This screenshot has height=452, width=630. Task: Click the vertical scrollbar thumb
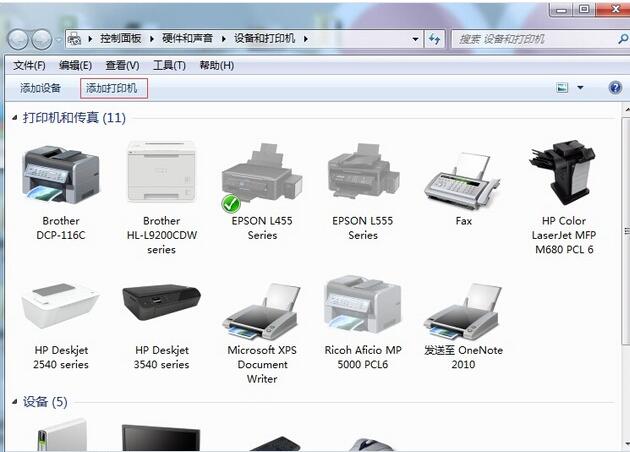(x=626, y=231)
